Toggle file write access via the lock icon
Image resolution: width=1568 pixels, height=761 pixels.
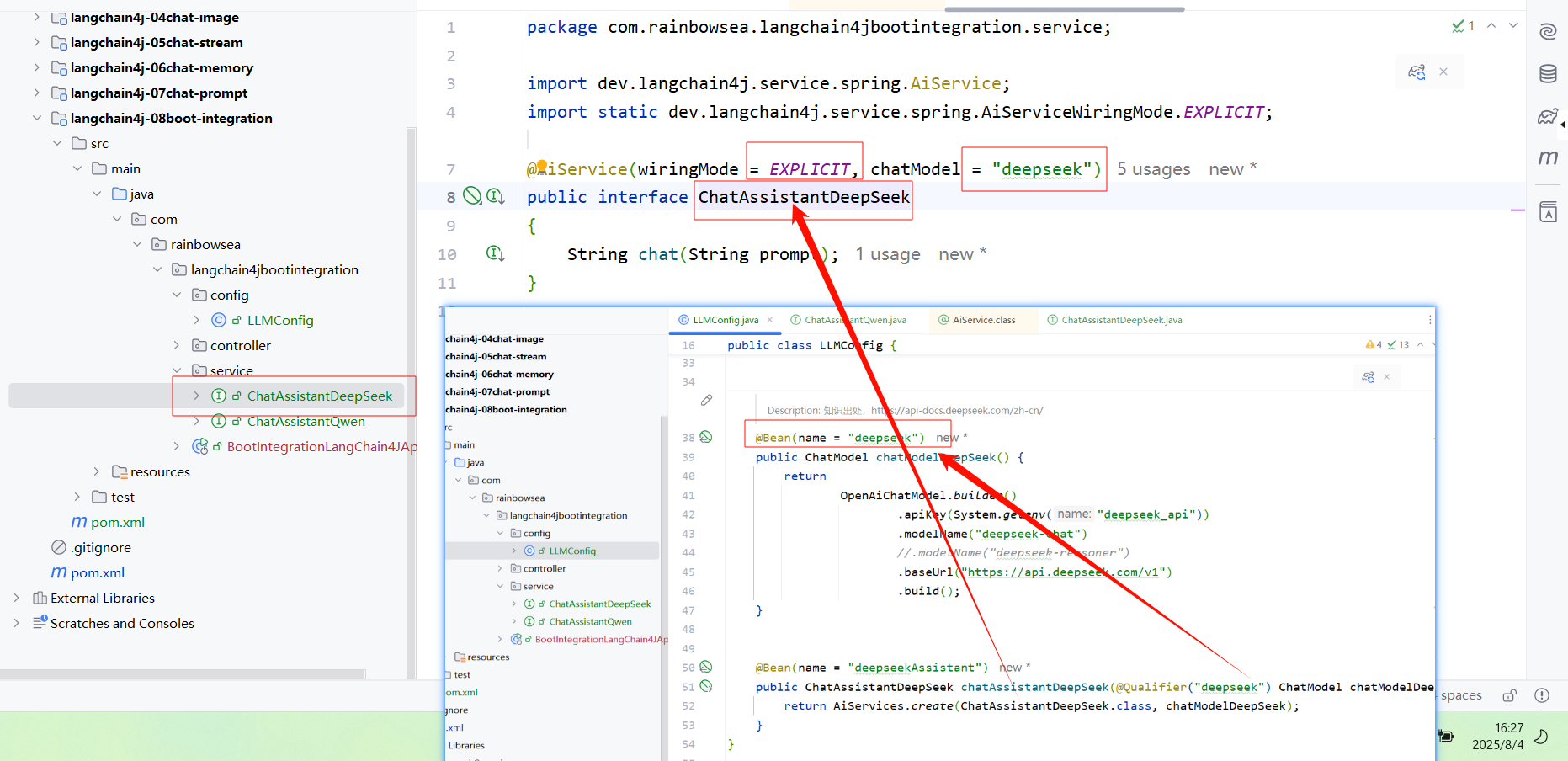[1510, 695]
